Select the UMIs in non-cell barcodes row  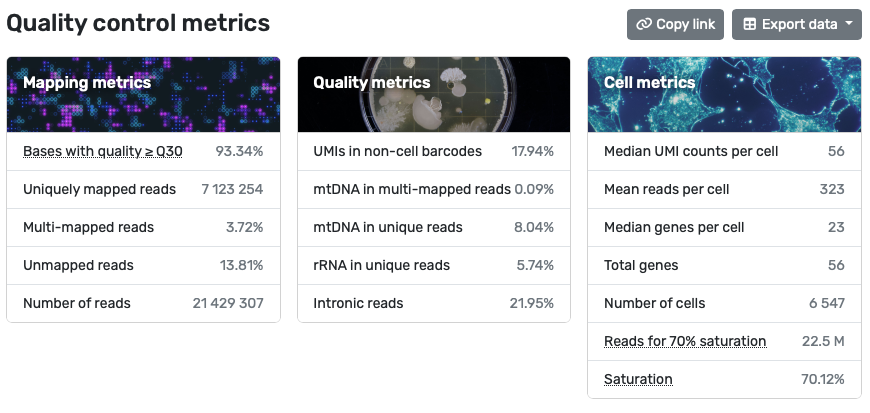click(x=434, y=151)
